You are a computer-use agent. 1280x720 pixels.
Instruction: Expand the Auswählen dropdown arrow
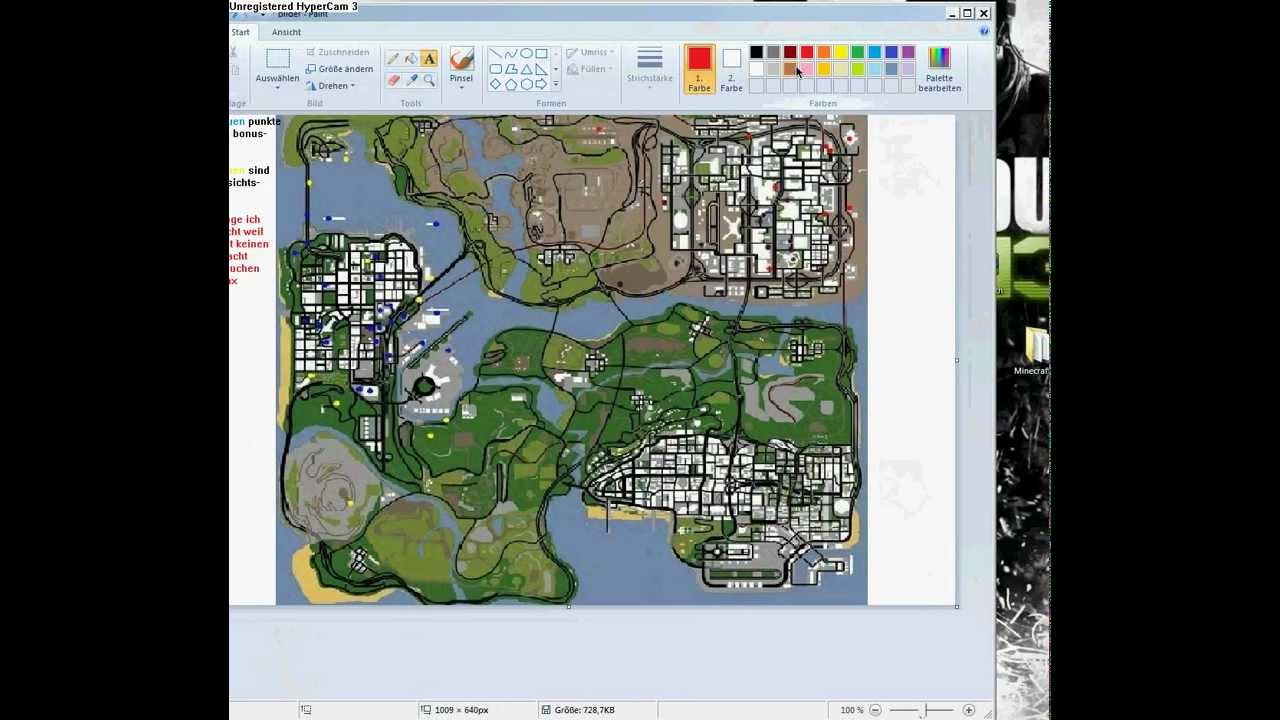pyautogui.click(x=277, y=88)
